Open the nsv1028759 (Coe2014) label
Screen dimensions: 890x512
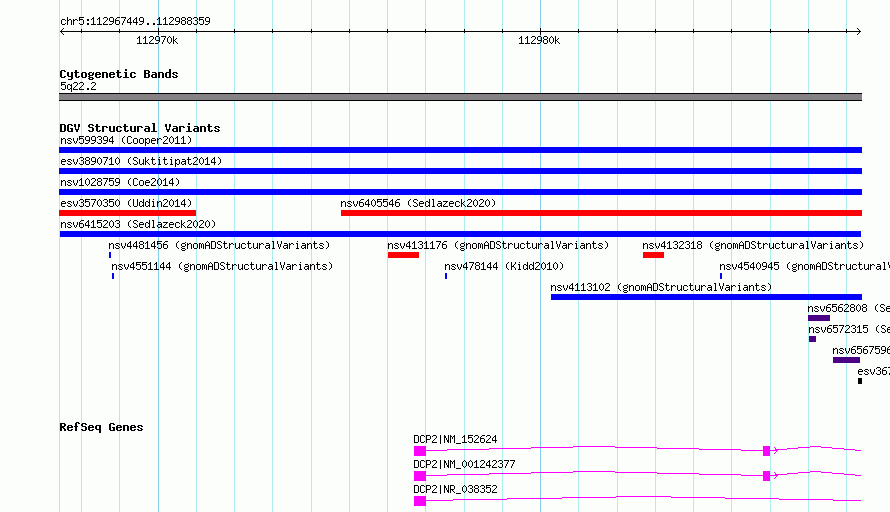pyautogui.click(x=120, y=182)
